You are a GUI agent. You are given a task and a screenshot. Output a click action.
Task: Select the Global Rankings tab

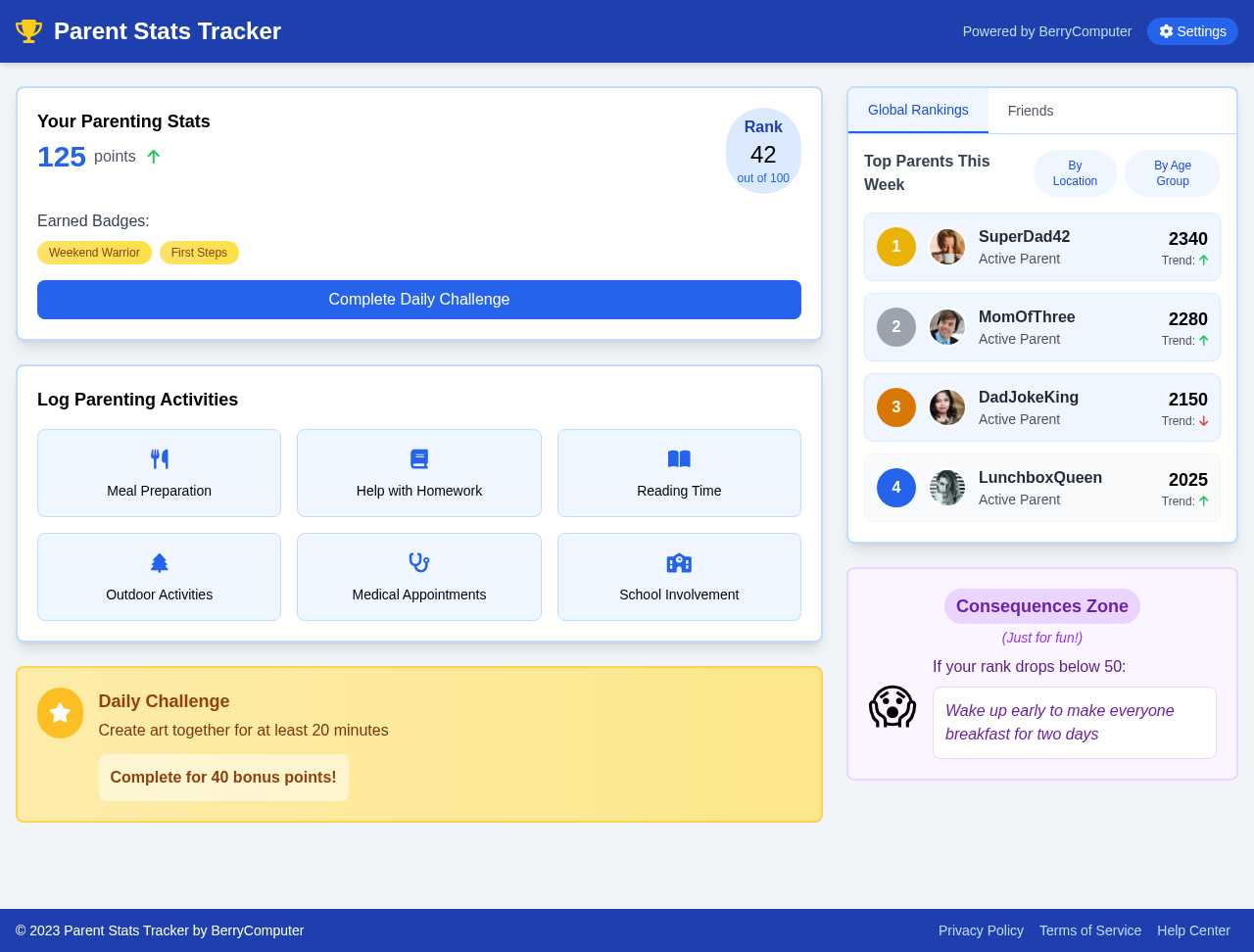917,110
